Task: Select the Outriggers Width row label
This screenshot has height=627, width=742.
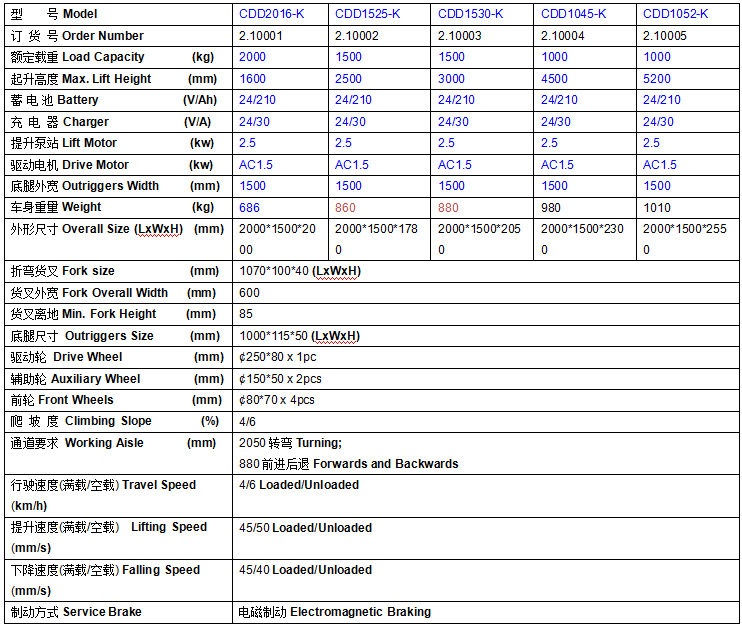Action: pyautogui.click(x=110, y=186)
